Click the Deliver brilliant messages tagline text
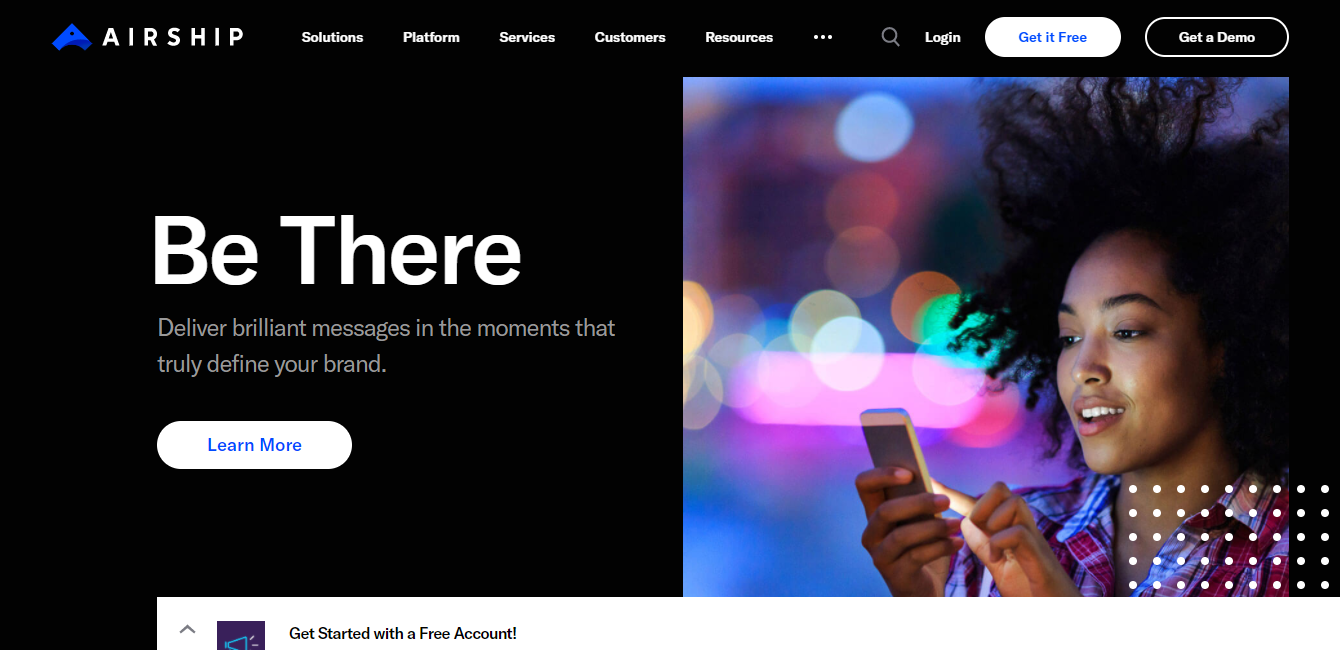The height and width of the screenshot is (650, 1340). pos(386,346)
